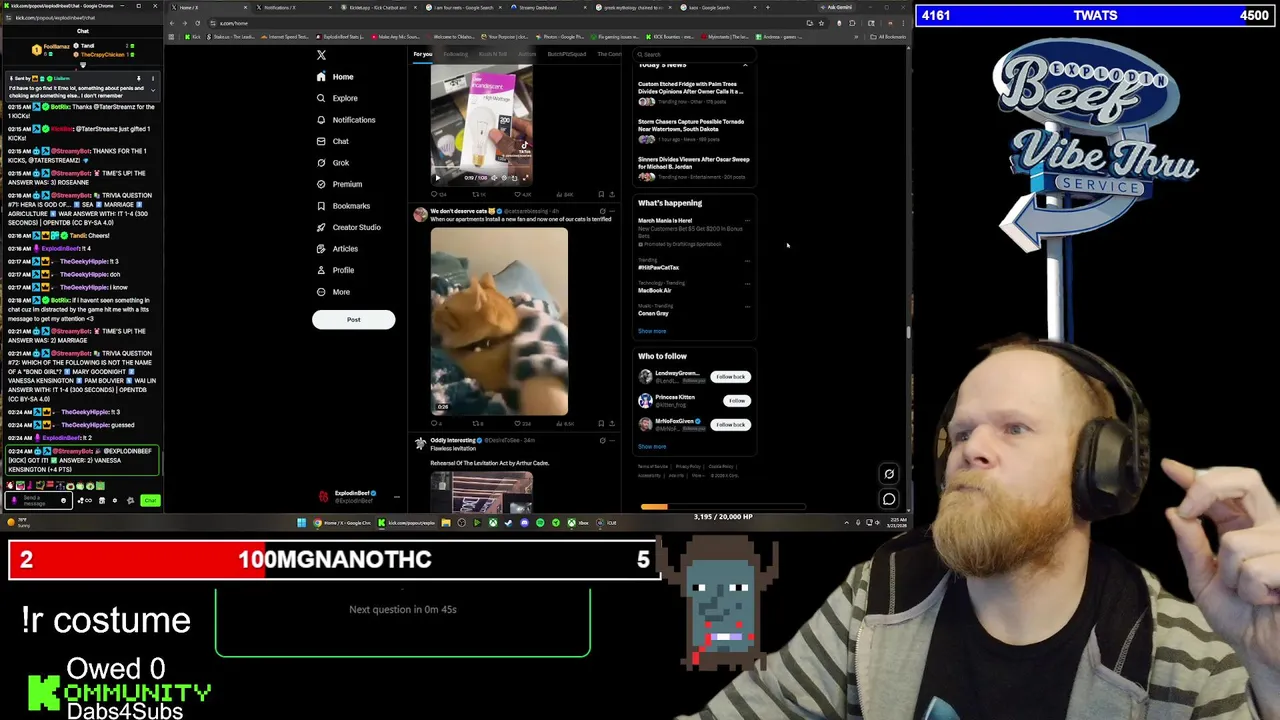Bookmark the We don't deserve cats post
1280x720 pixels.
pyautogui.click(x=601, y=423)
